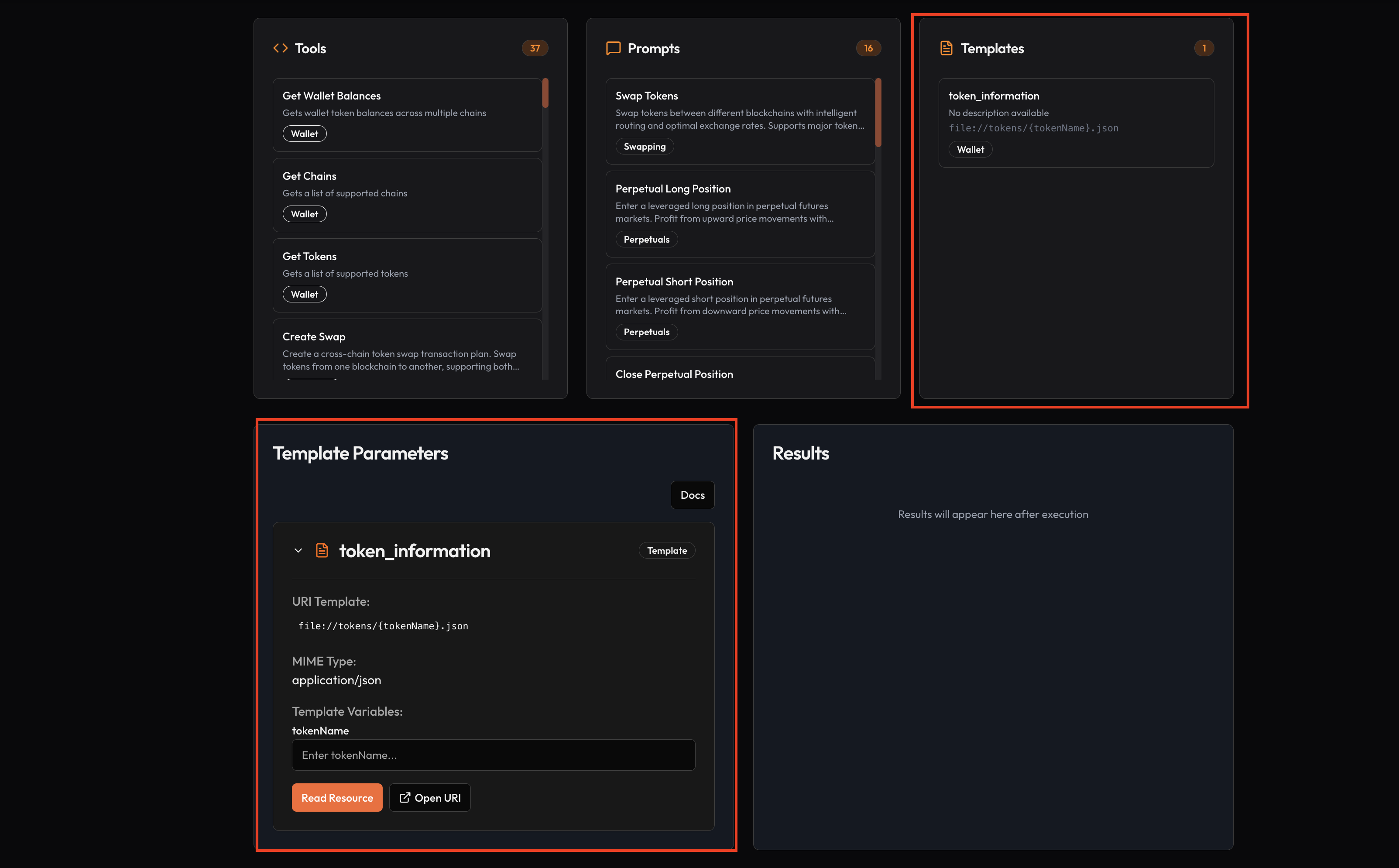1399x868 pixels.
Task: Click the Read Resource button
Action: coord(337,797)
